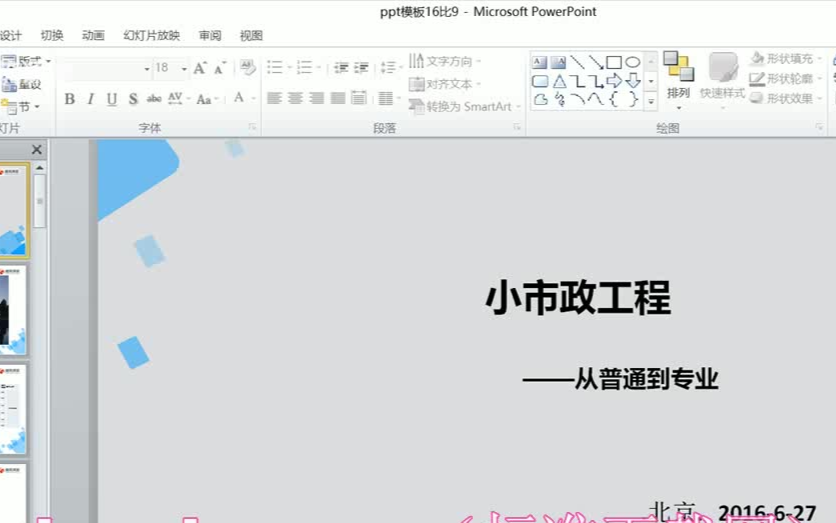This screenshot has height=523, width=836.
Task: Open 形状填充 shape fill
Action: pos(786,59)
